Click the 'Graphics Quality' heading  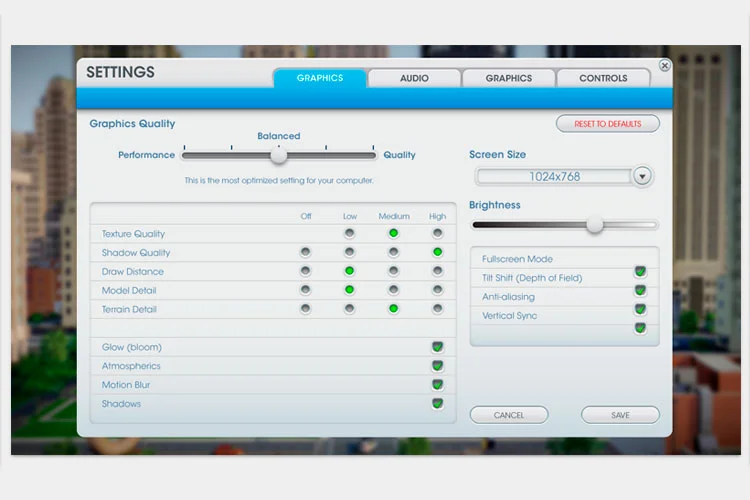pos(132,123)
